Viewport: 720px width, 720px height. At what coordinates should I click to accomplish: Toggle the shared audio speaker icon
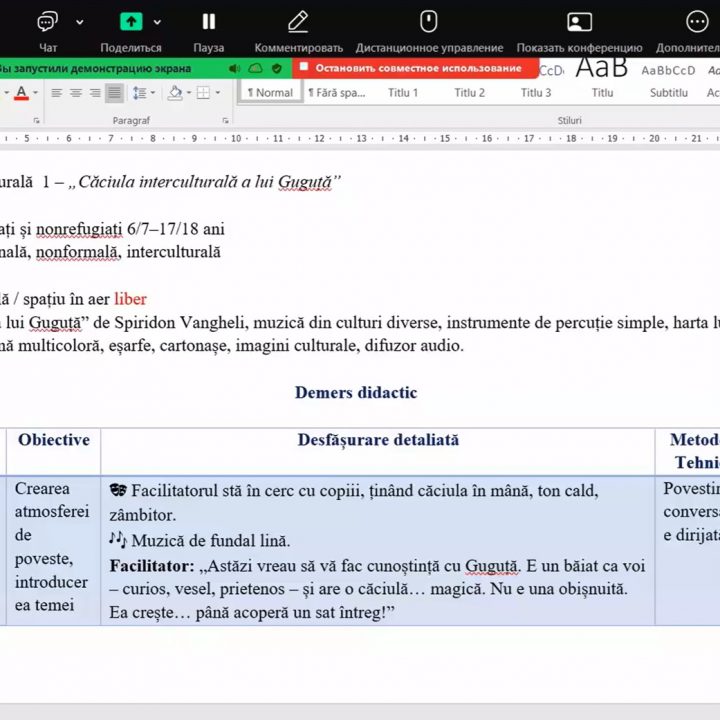(x=235, y=68)
